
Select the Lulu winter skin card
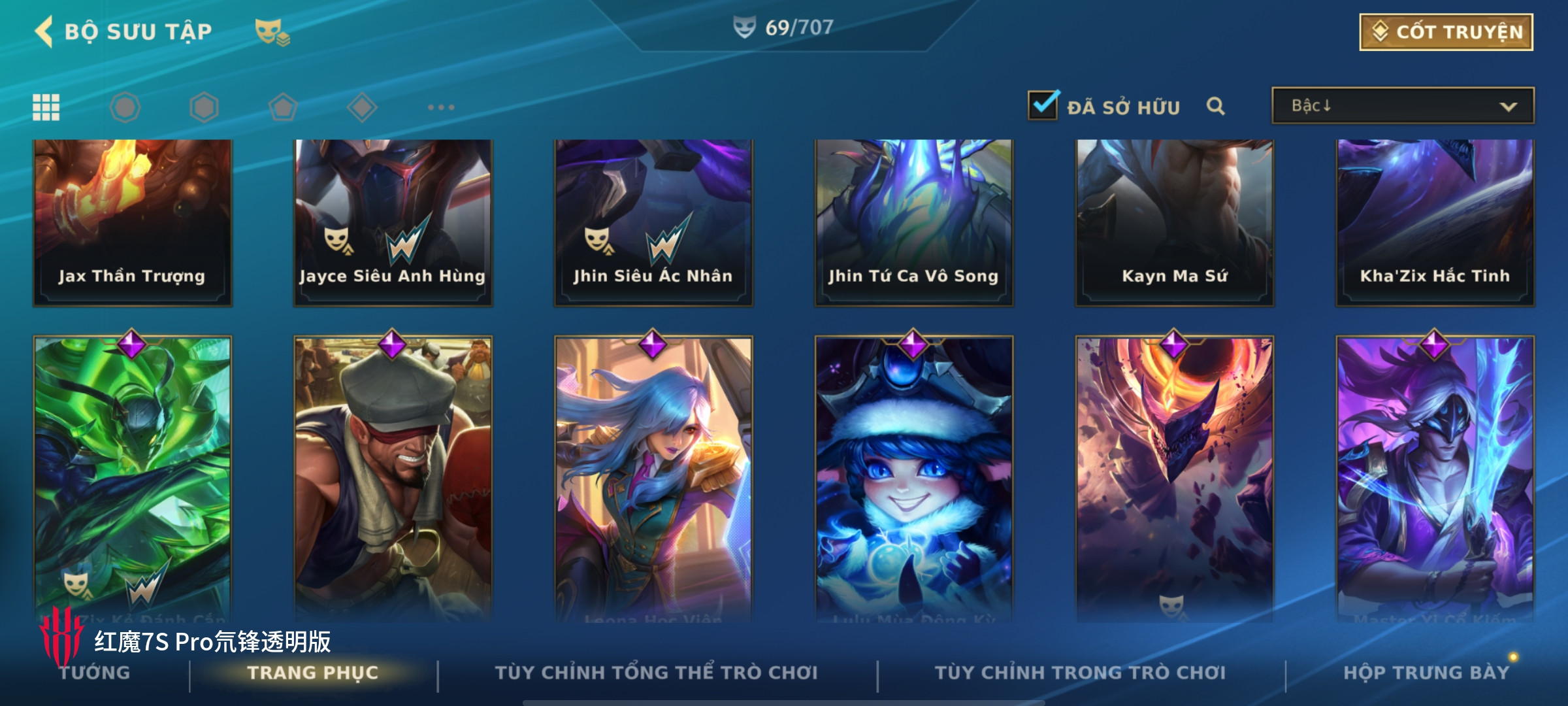pos(913,479)
